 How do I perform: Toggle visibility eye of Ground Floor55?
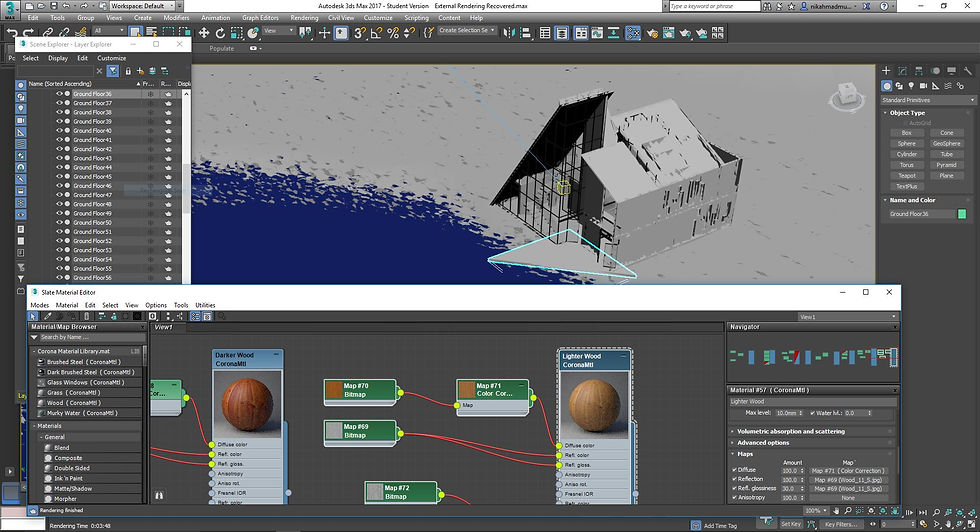point(60,268)
